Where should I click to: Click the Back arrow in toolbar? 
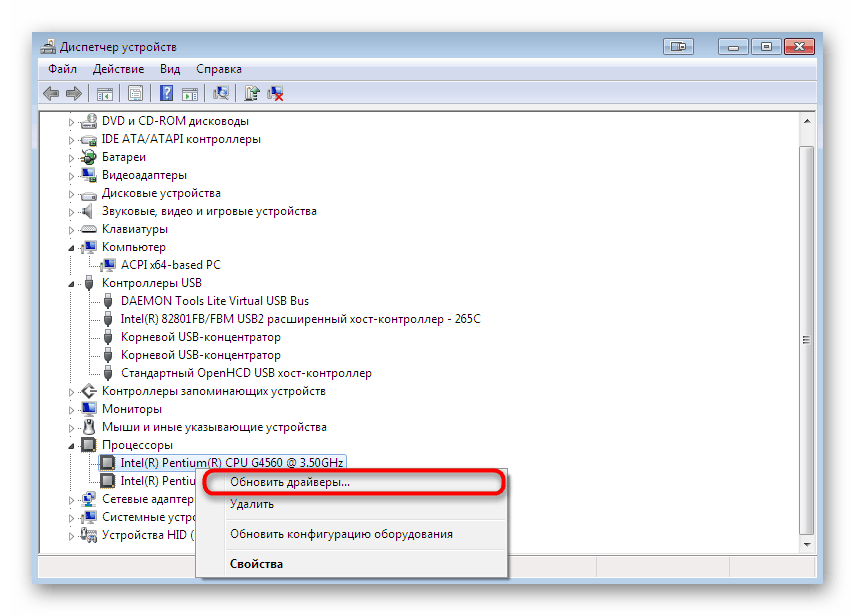point(51,94)
